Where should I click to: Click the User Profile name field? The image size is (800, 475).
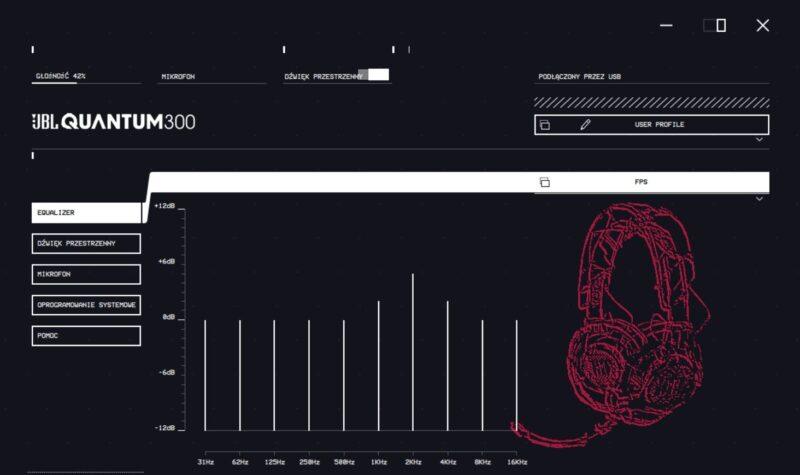point(660,125)
